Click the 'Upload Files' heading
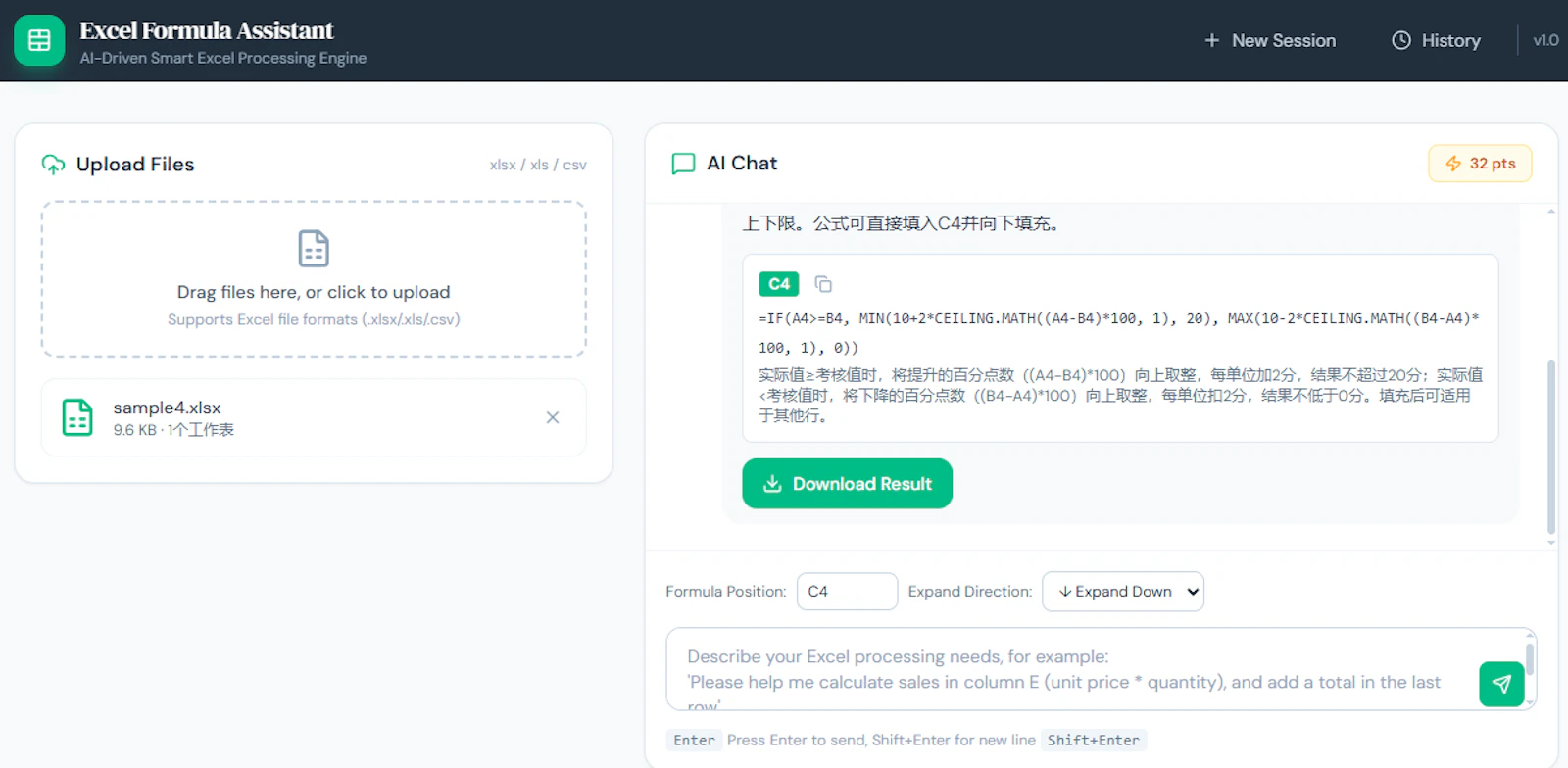The image size is (1568, 768). pos(135,165)
